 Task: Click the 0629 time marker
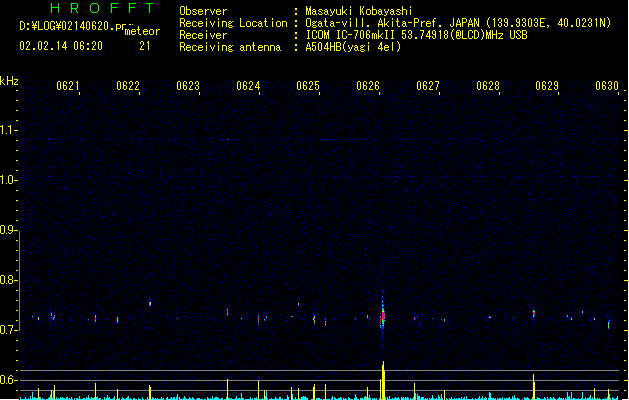pos(547,86)
